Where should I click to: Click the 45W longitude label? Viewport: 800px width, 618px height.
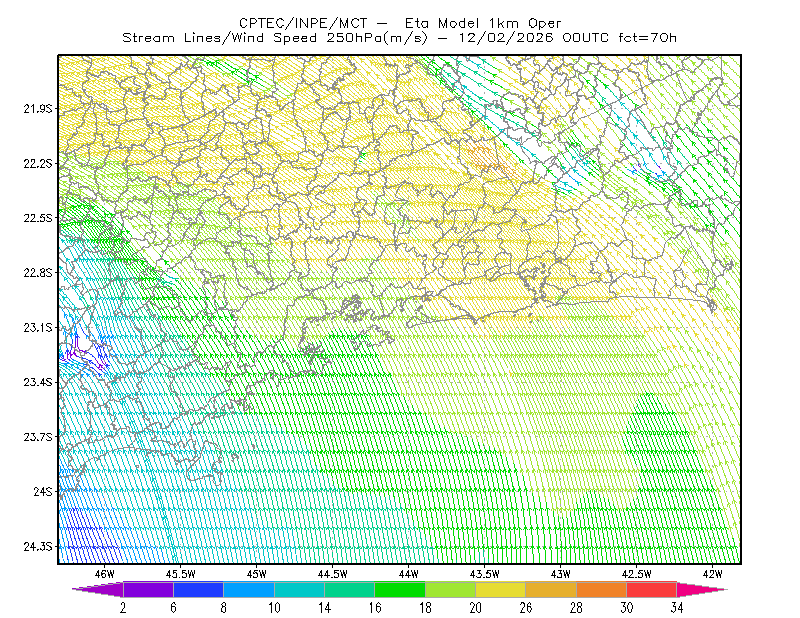tap(257, 574)
